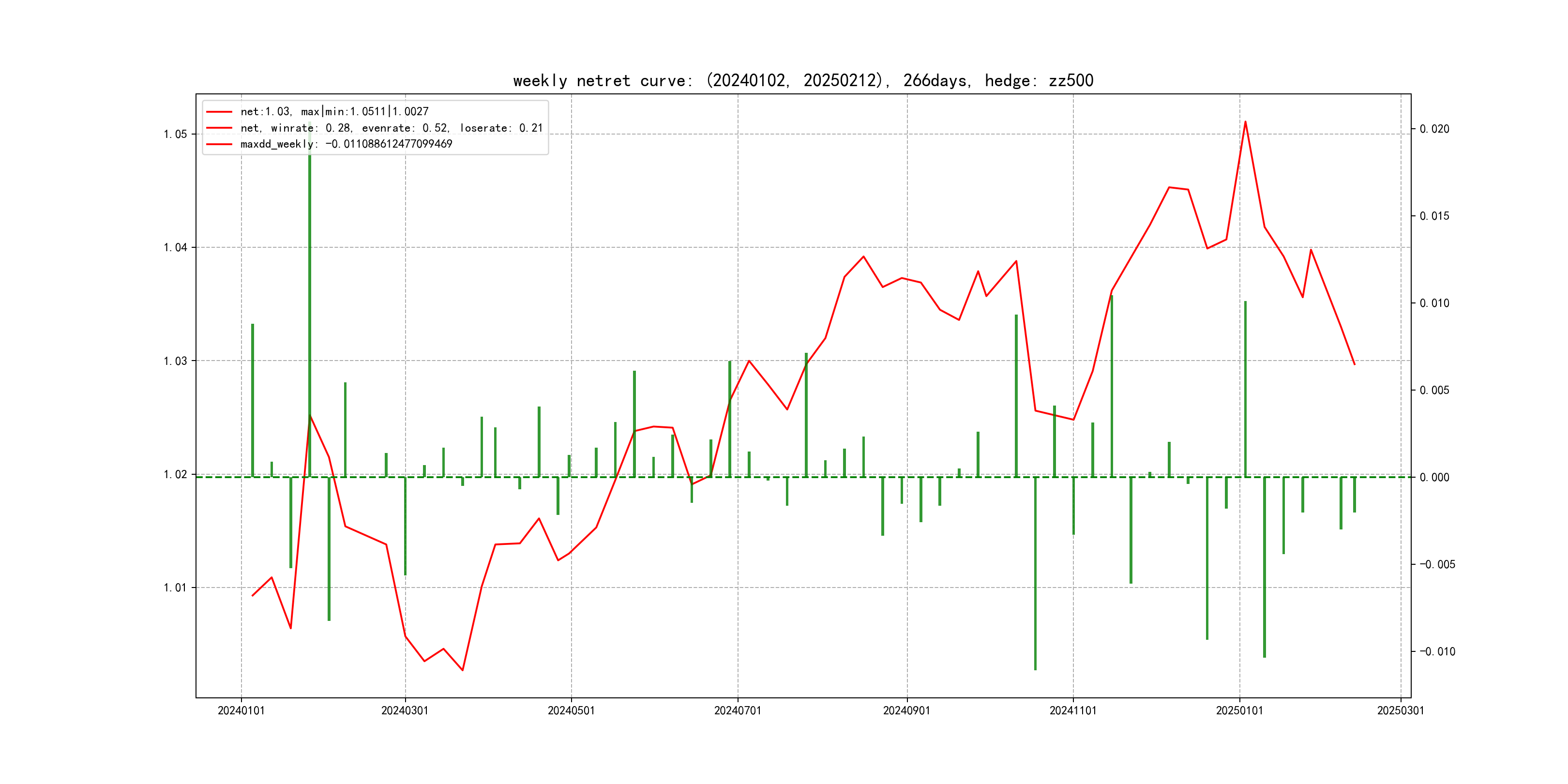The width and height of the screenshot is (1568, 784).
Task: Click the 0.020 right y-axis tick label
Action: pos(1434,129)
